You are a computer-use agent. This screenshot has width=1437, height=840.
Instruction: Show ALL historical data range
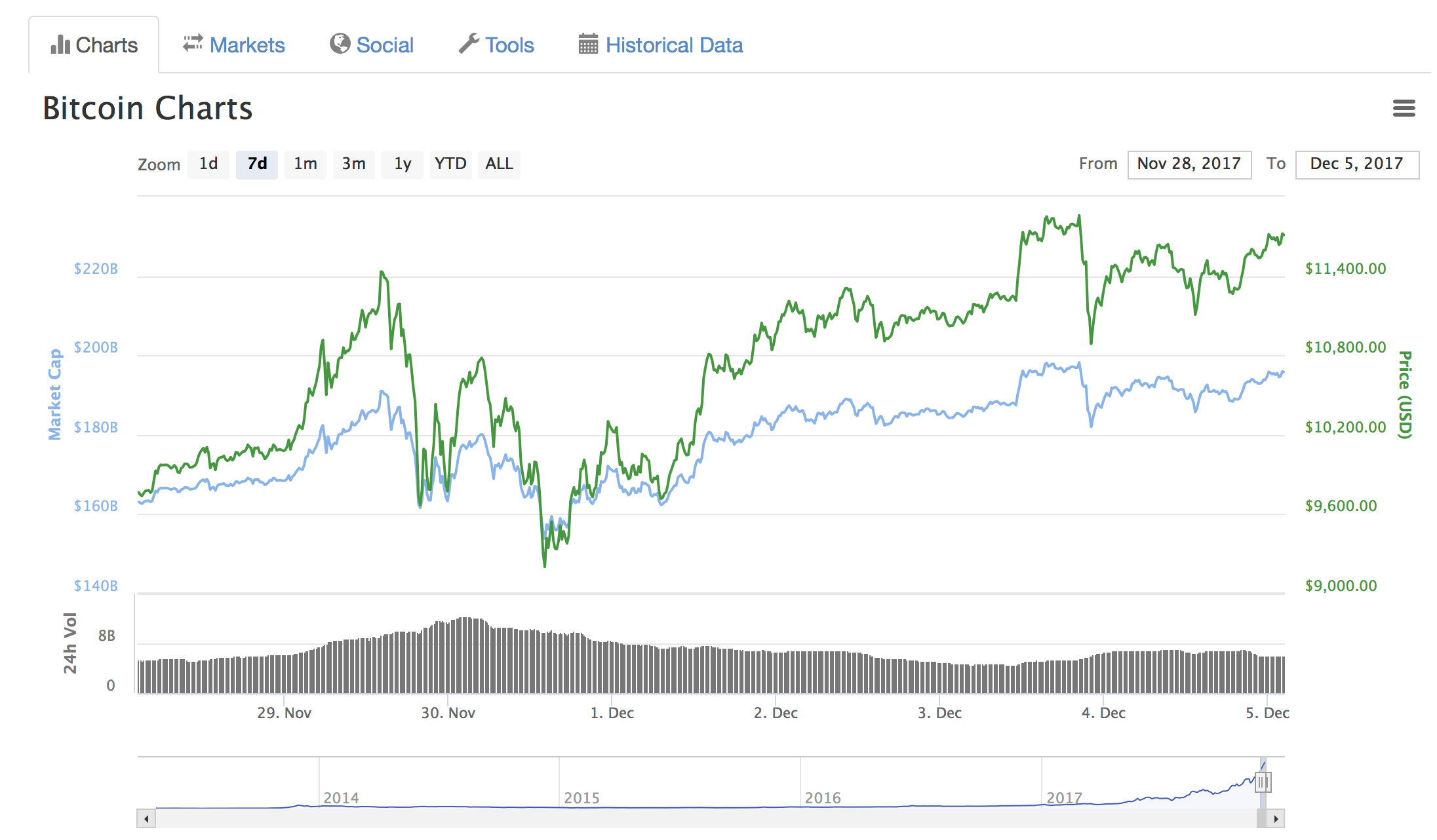(x=500, y=164)
